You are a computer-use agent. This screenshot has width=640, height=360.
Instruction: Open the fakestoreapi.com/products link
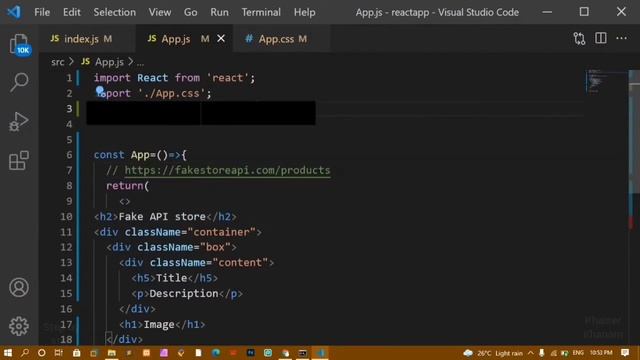click(227, 170)
